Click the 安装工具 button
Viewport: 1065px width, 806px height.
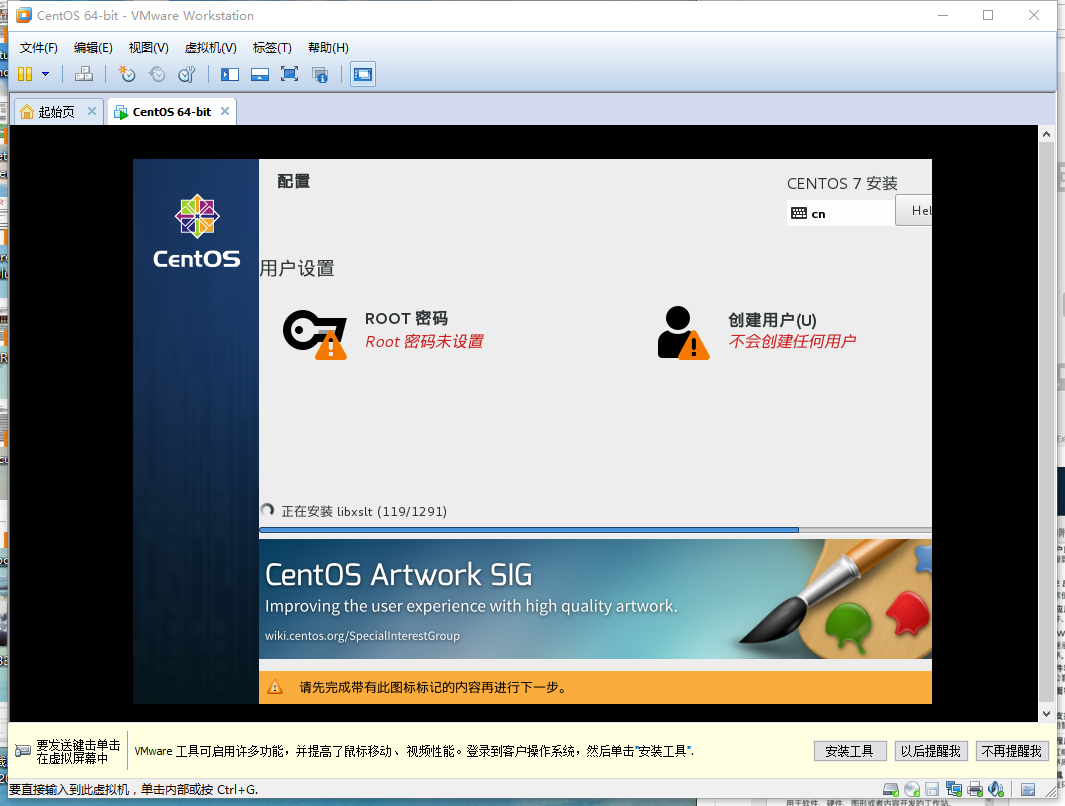[x=850, y=751]
